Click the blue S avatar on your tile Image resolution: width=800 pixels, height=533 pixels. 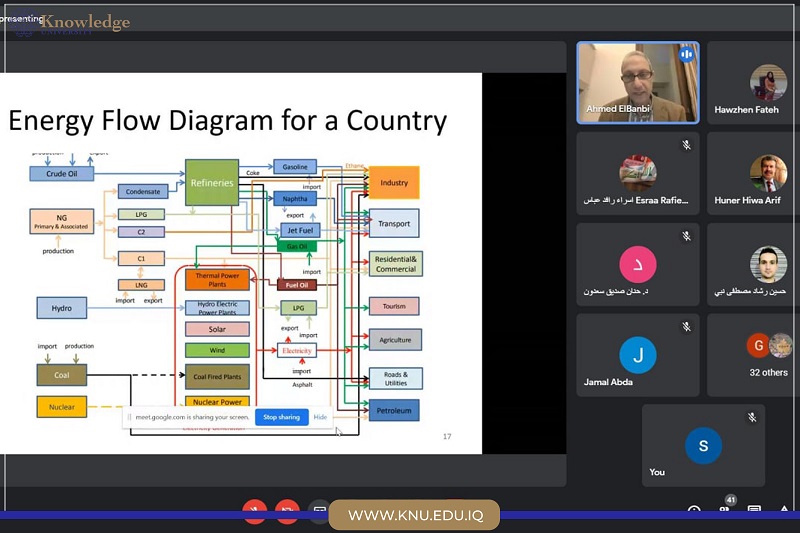click(703, 445)
